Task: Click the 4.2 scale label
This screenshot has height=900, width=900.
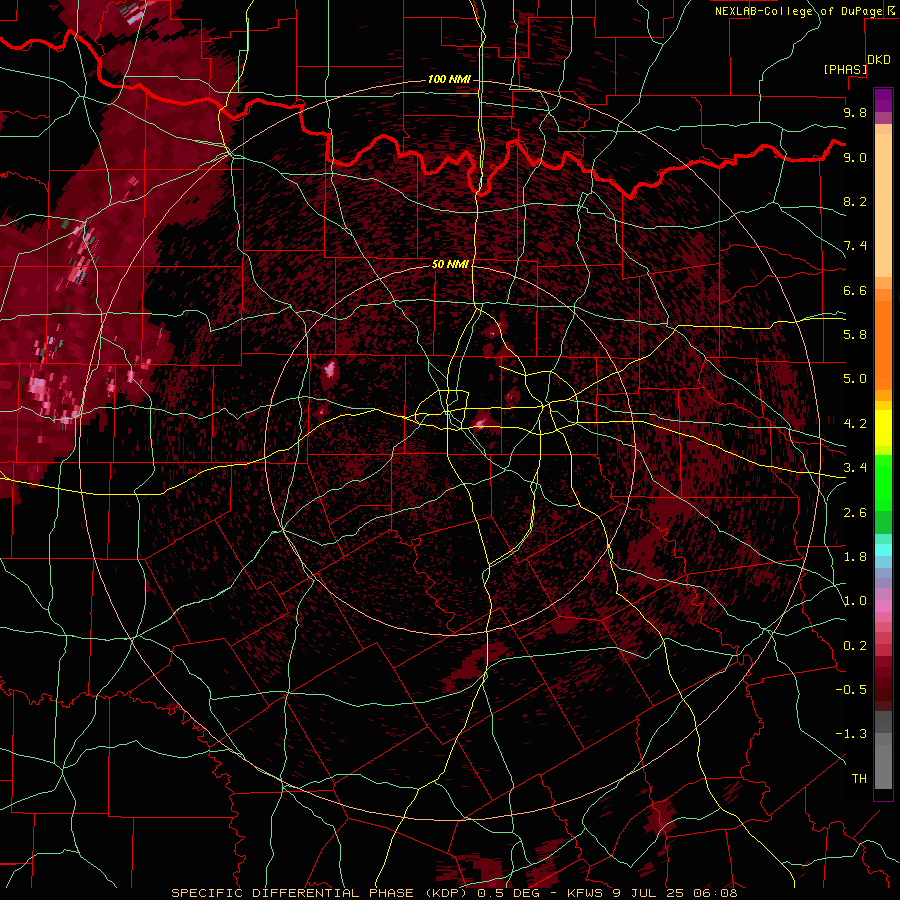Action: pos(855,424)
